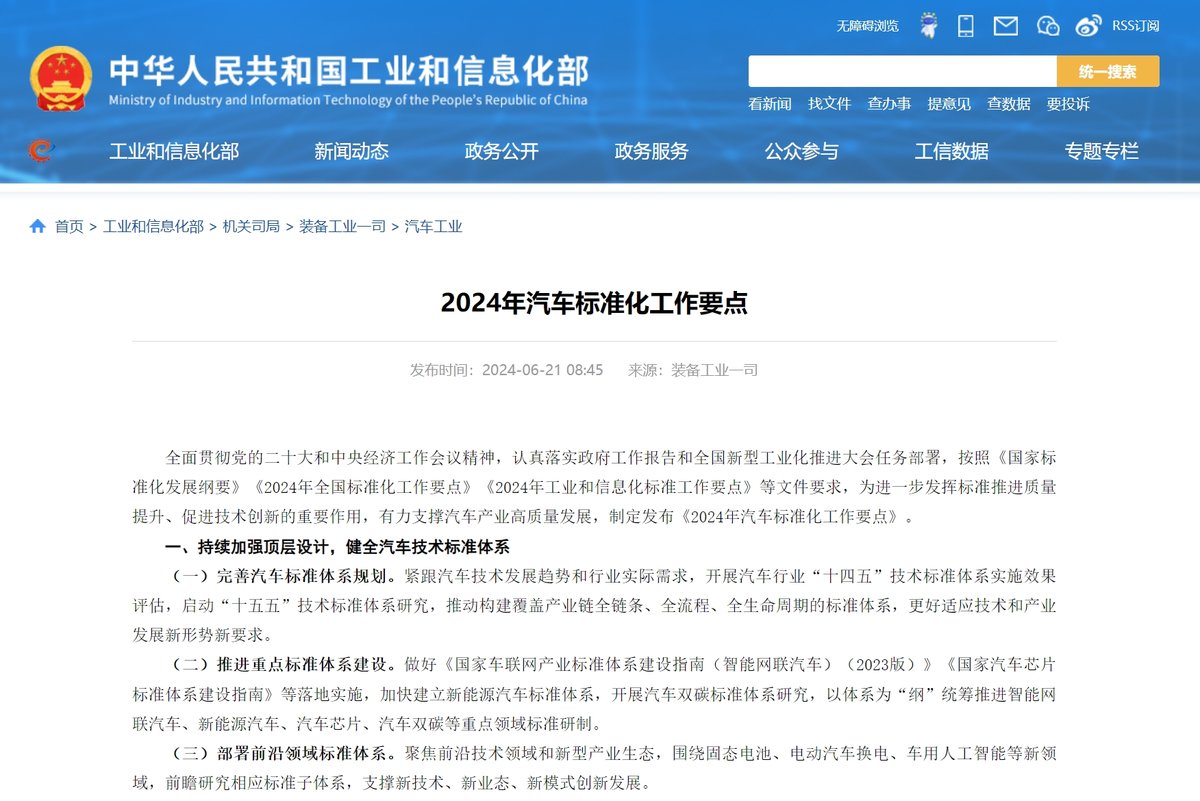This screenshot has height=801, width=1200.
Task: Select 查办事 search shortcut
Action: tap(889, 104)
